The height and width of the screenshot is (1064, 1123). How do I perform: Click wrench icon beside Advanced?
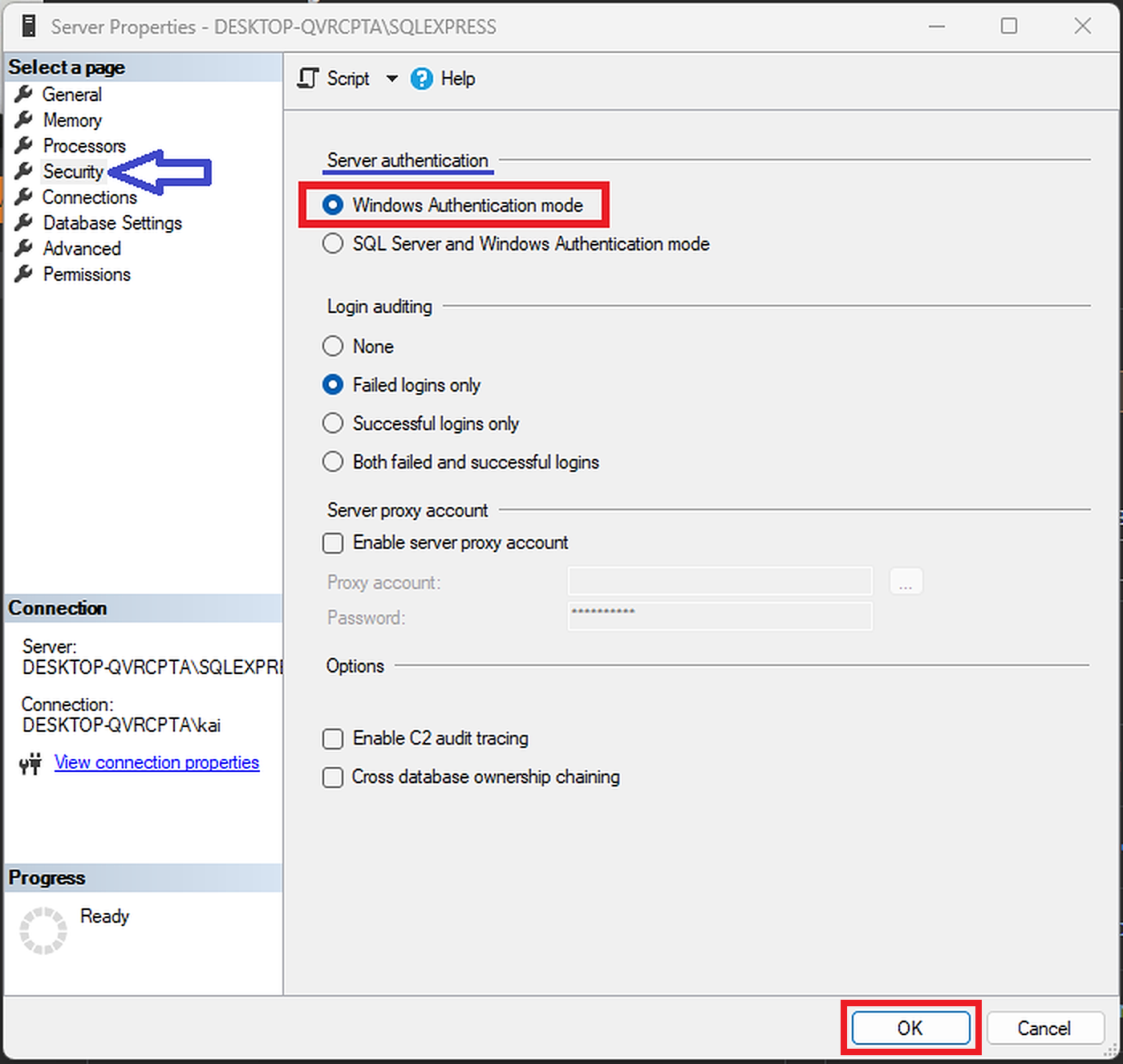tap(24, 248)
